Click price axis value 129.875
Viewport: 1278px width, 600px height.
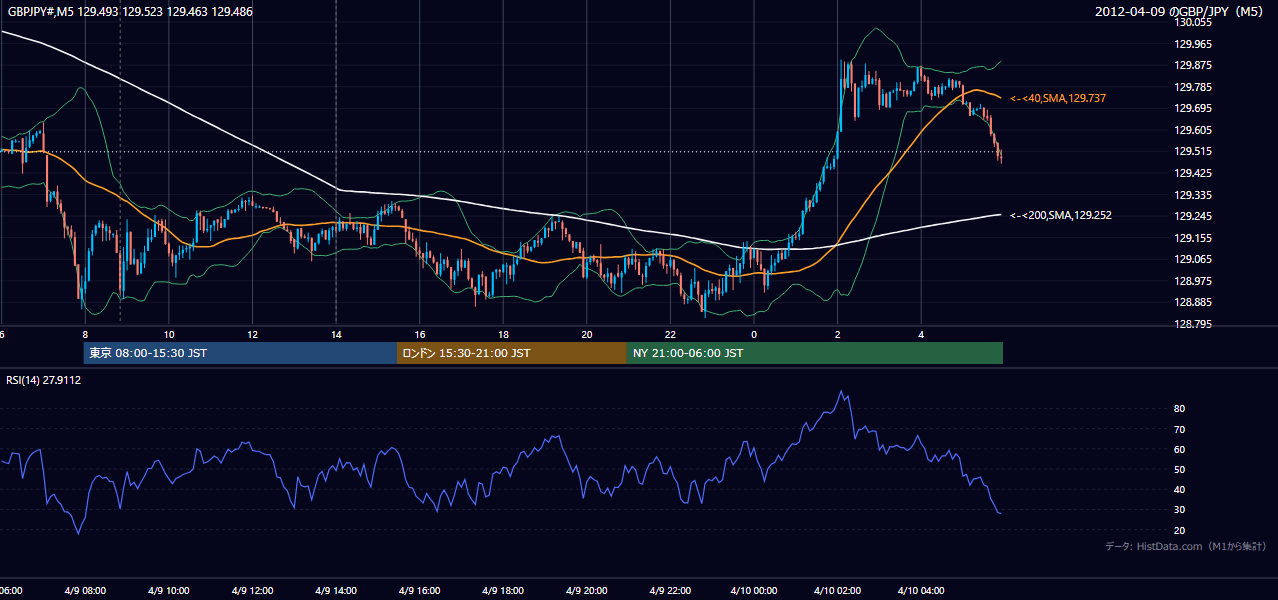click(x=1194, y=66)
